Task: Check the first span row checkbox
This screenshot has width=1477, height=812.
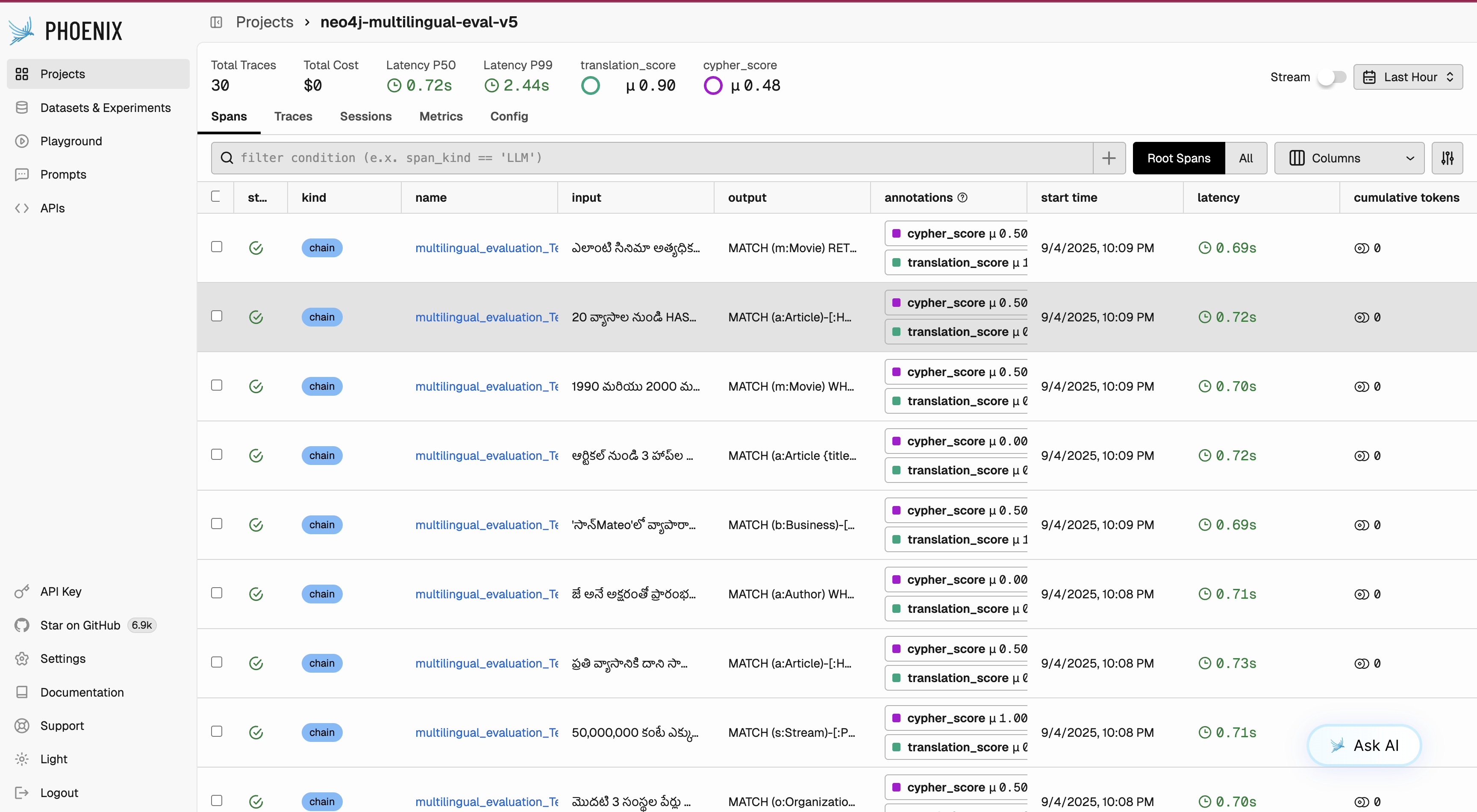Action: point(216,247)
